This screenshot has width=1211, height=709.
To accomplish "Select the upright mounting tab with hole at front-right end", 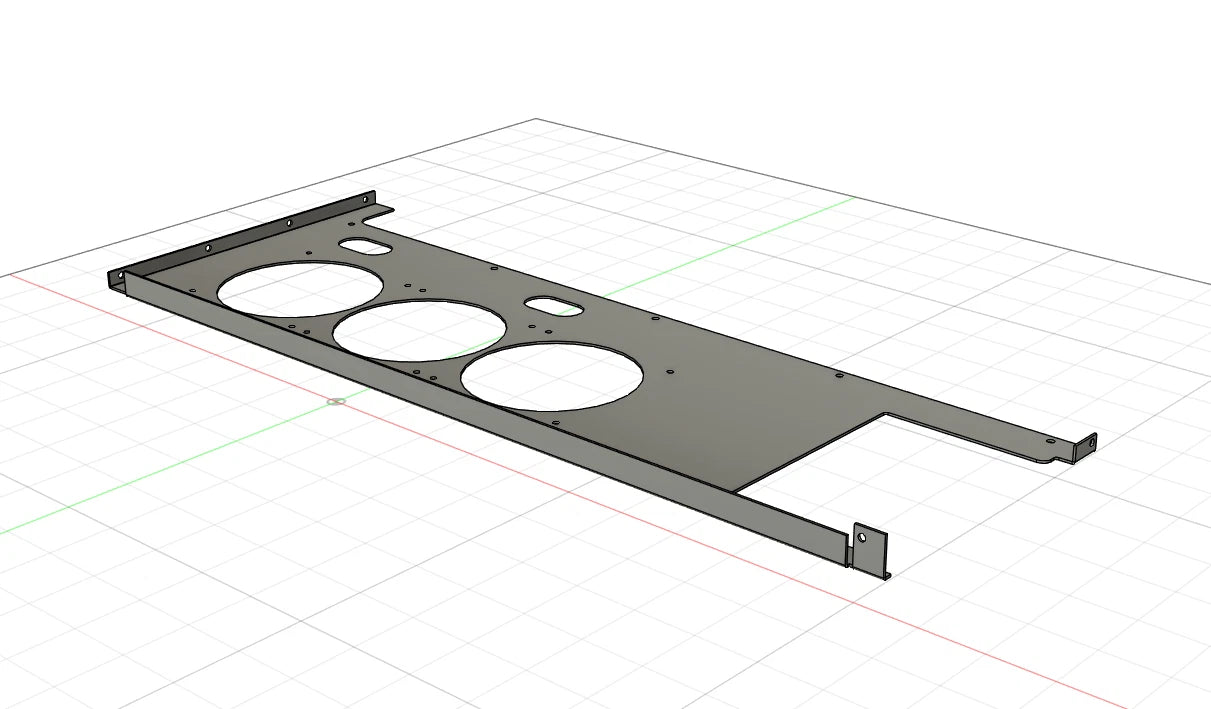I will point(869,549).
